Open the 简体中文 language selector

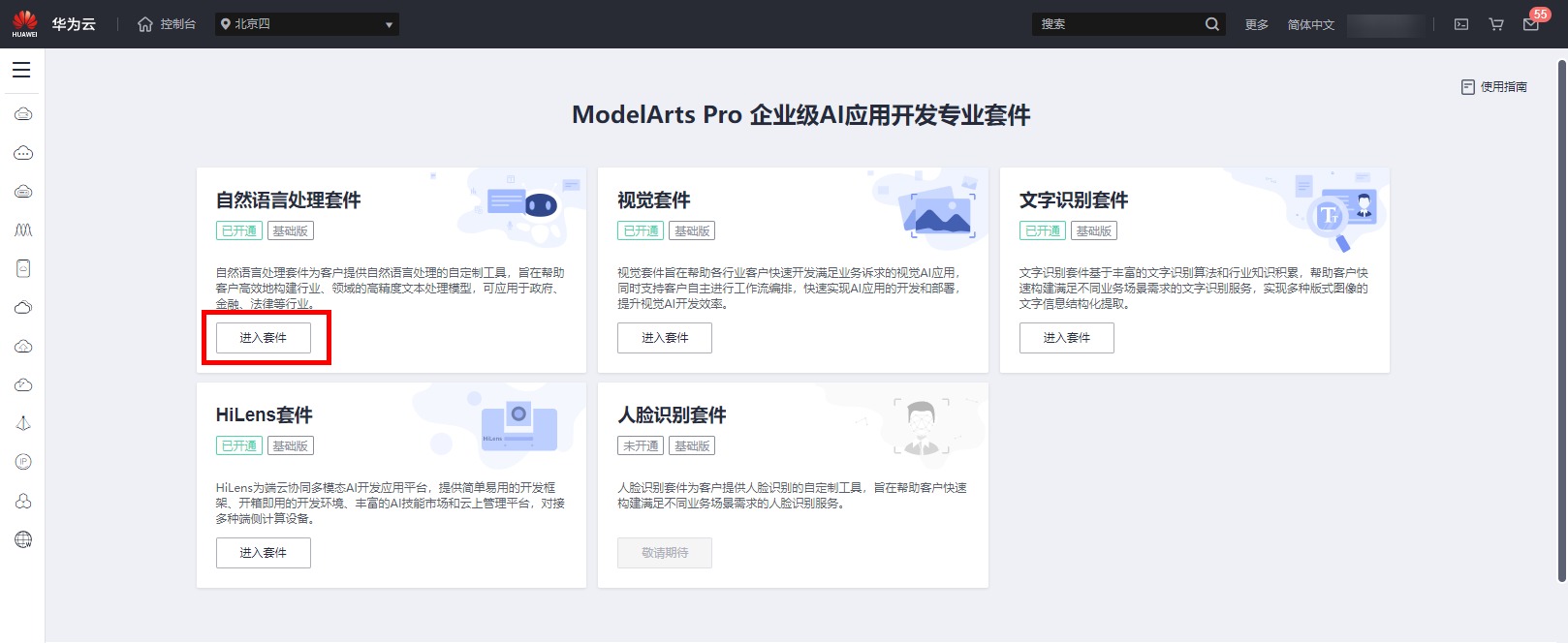click(x=1310, y=24)
